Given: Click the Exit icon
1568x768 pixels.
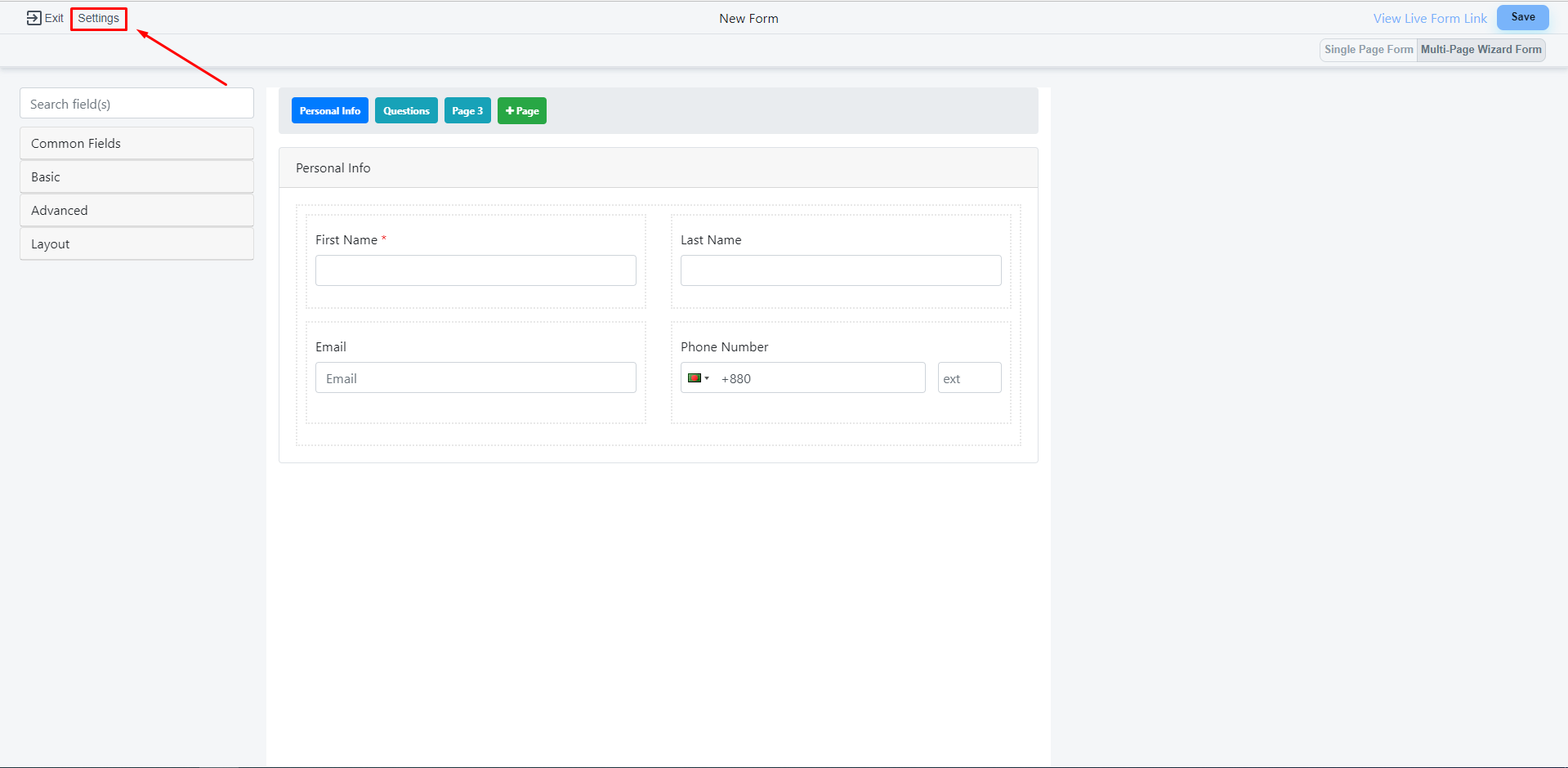Looking at the screenshot, I should click(x=34, y=18).
